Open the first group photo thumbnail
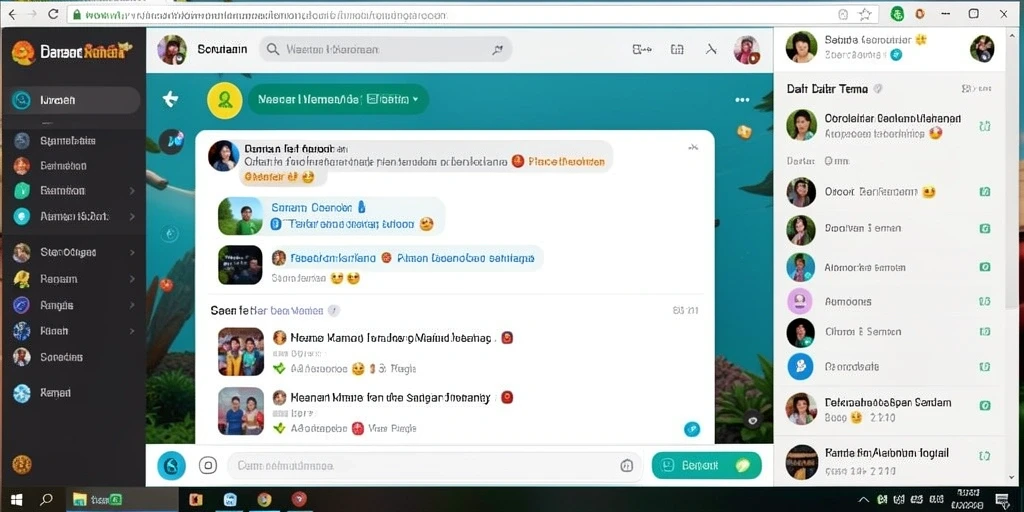Image resolution: width=1024 pixels, height=512 pixels. pos(241,351)
